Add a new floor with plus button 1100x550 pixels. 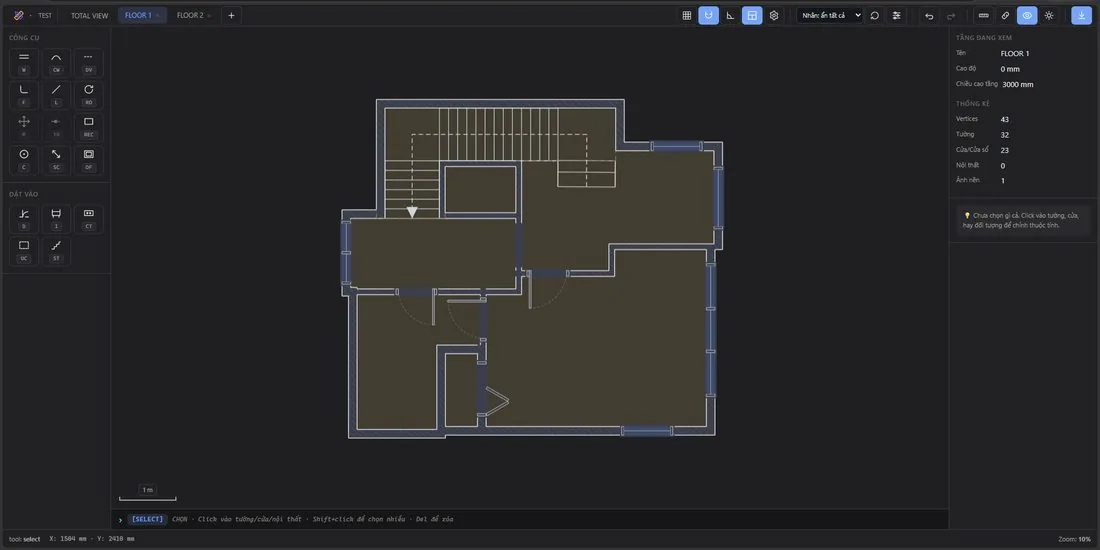click(x=232, y=15)
